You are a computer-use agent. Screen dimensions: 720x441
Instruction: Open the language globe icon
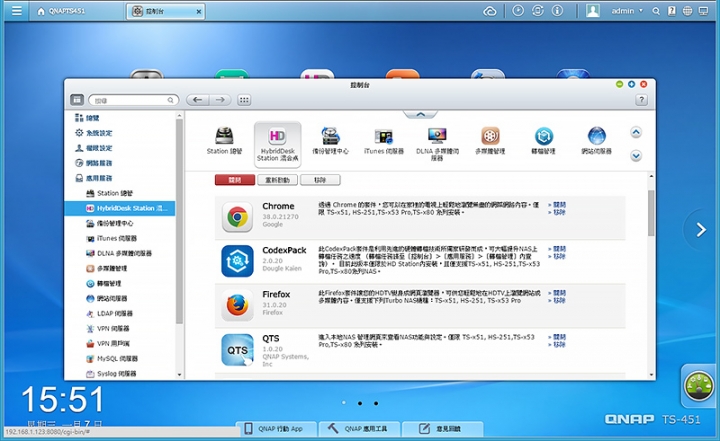pyautogui.click(x=687, y=11)
